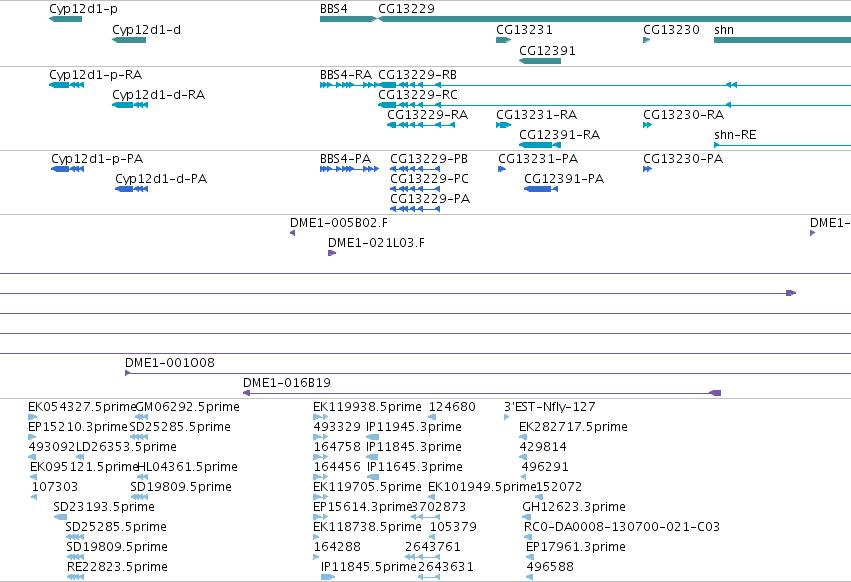Select the Cyp12d1-d gene feature
The image size is (851, 582).
tap(129, 40)
